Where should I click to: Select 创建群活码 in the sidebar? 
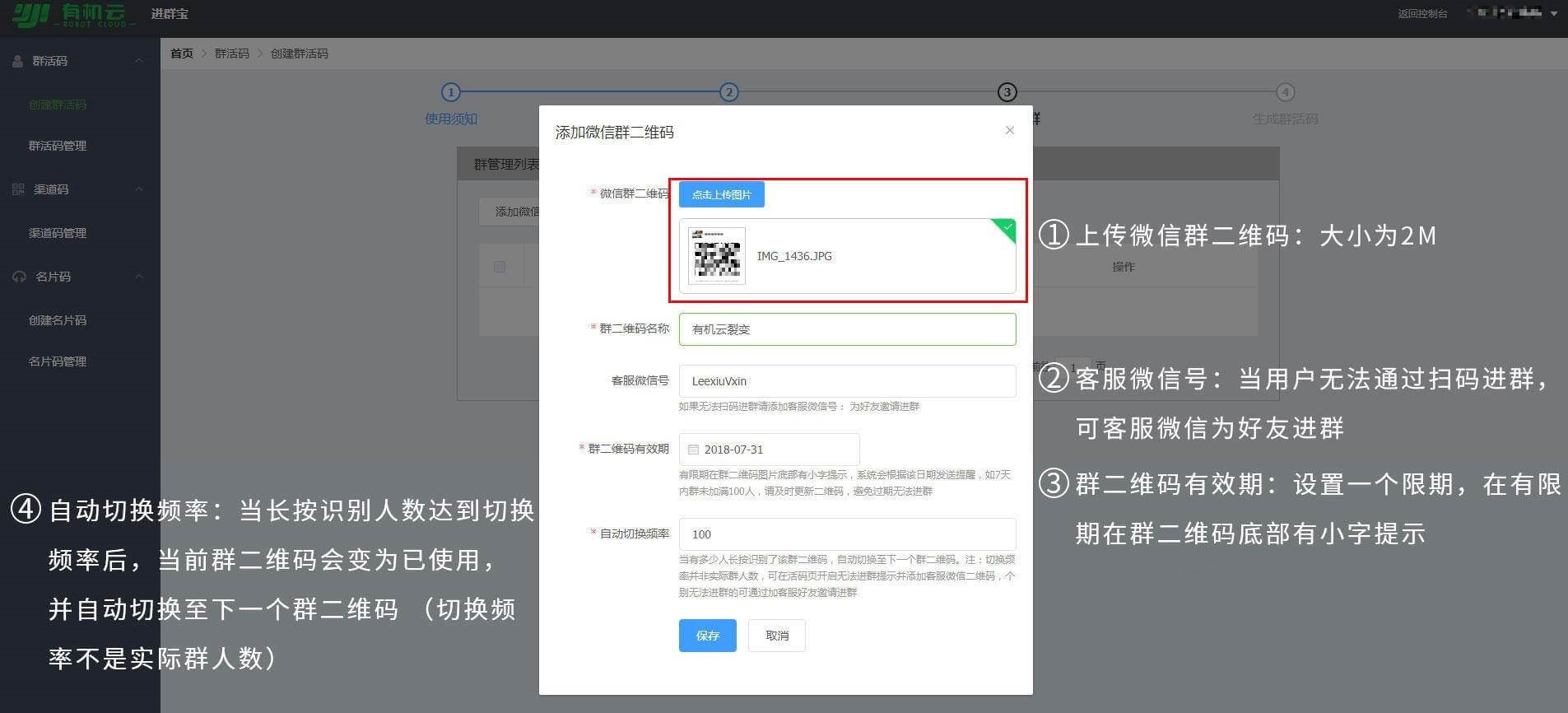tap(58, 105)
